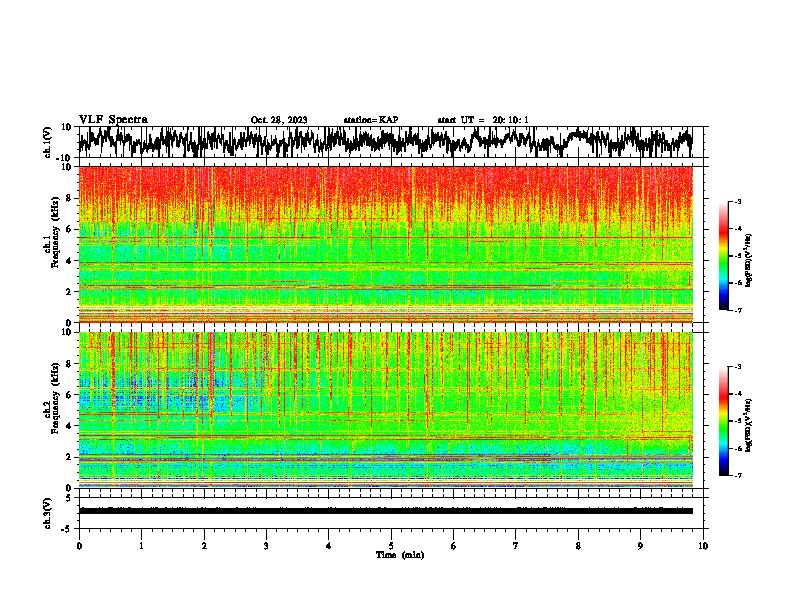
Task: Click the "-3" tick on ch.2 colorbar
Action: point(738,367)
